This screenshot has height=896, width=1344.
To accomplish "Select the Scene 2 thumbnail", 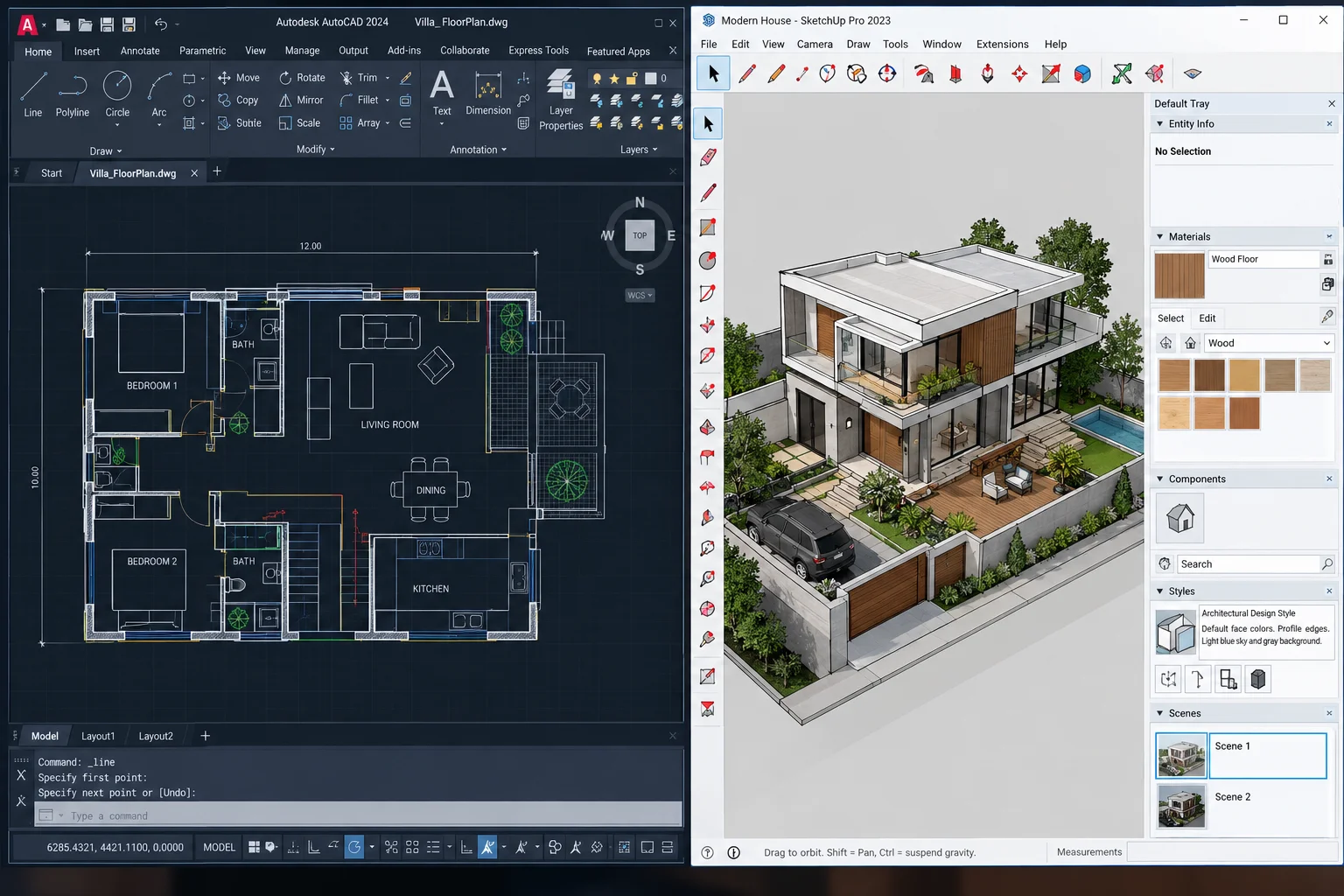I will [1181, 805].
